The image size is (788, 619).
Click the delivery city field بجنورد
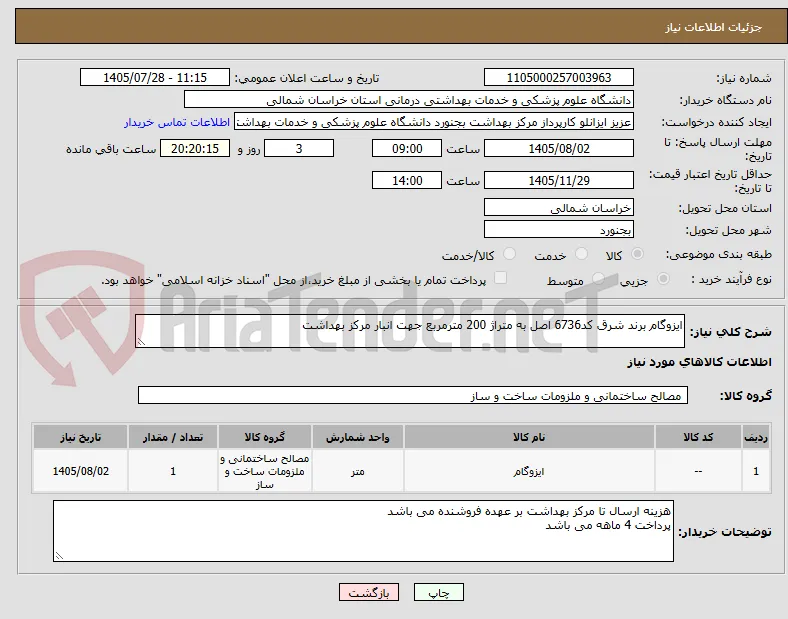pyautogui.click(x=559, y=230)
